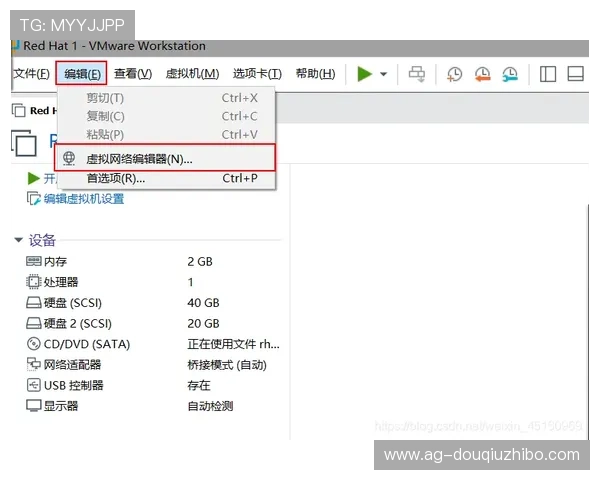Click the globe icon beside 虚拟网络编辑器

pyautogui.click(x=69, y=158)
